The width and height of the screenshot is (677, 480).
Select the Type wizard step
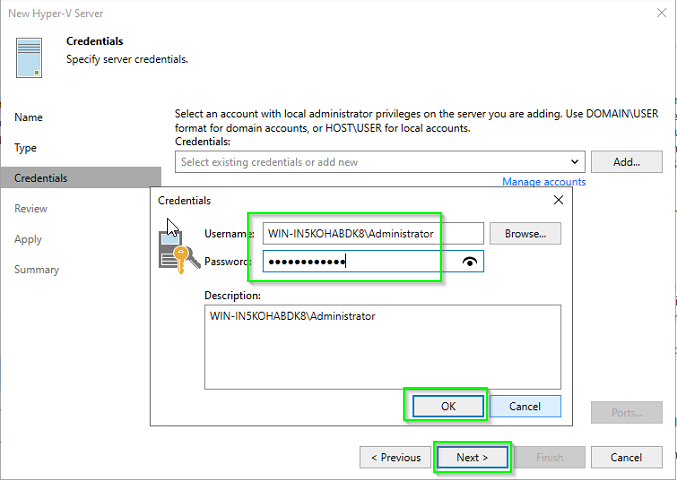[25, 148]
